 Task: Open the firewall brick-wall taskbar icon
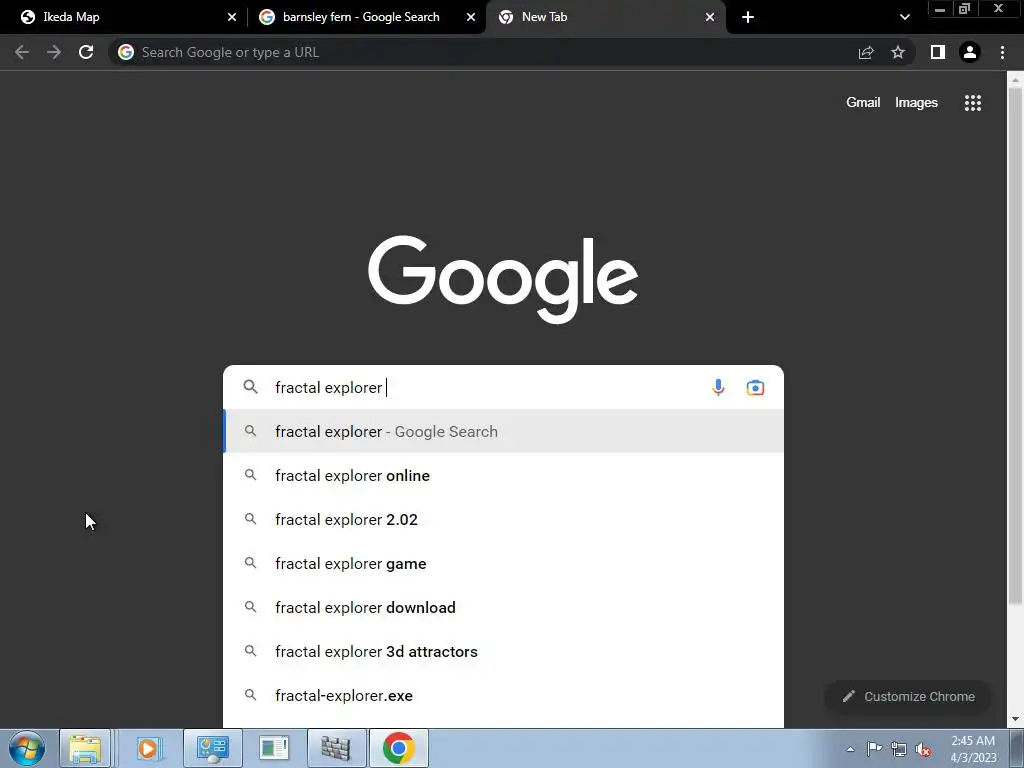click(336, 748)
